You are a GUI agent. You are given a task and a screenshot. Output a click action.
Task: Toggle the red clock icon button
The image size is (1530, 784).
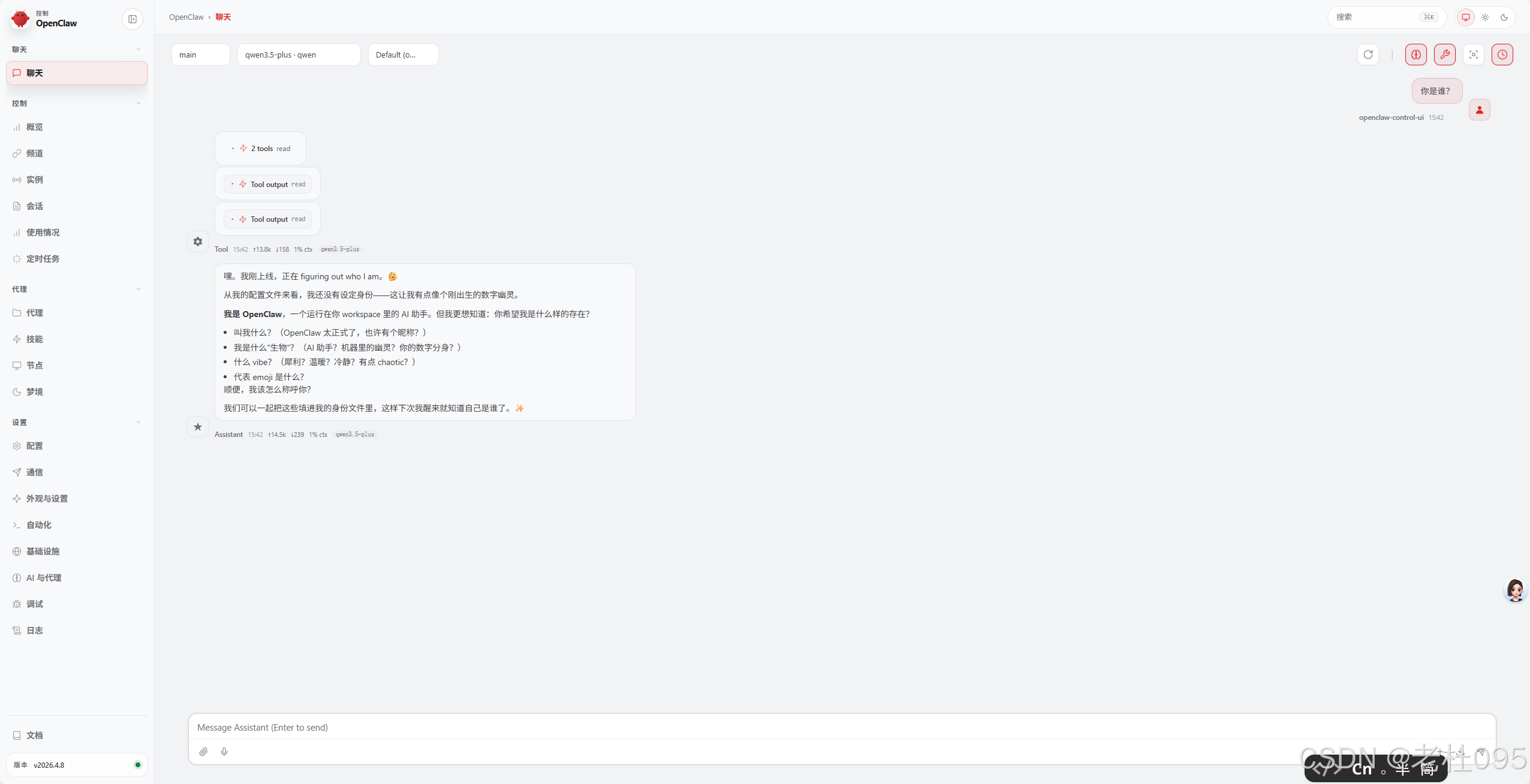[1502, 55]
